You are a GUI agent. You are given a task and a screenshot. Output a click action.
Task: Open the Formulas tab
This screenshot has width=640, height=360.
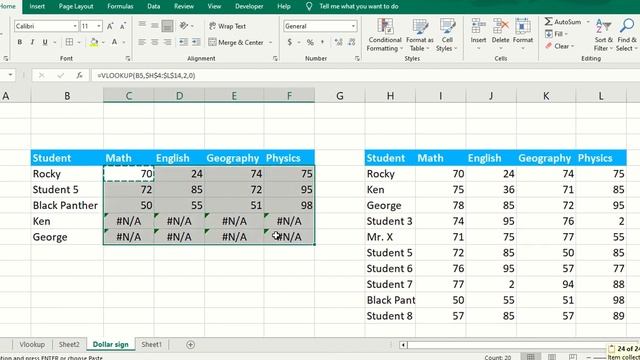[x=120, y=6]
